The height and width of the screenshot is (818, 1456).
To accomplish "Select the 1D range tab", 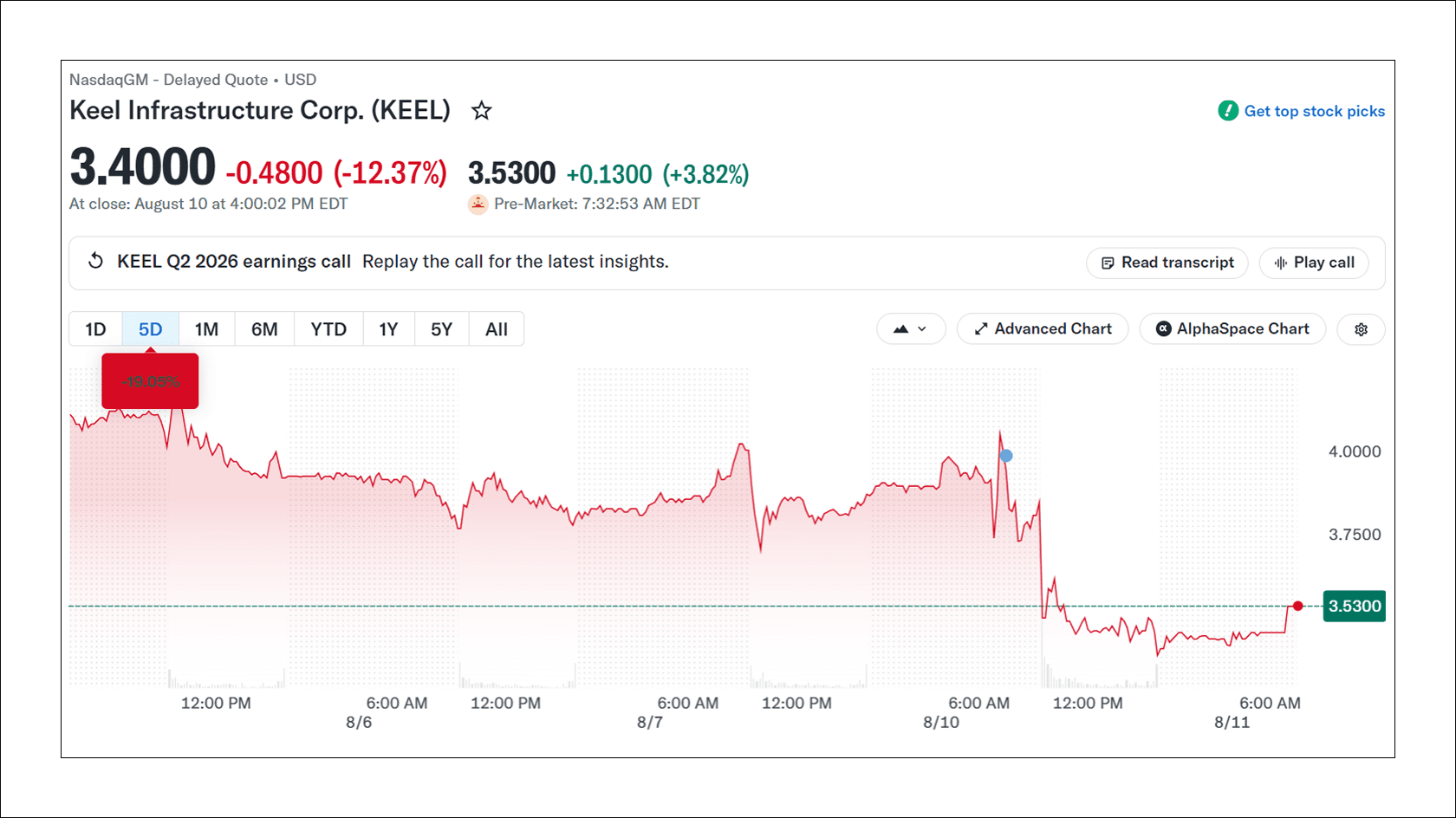I will click(x=95, y=329).
